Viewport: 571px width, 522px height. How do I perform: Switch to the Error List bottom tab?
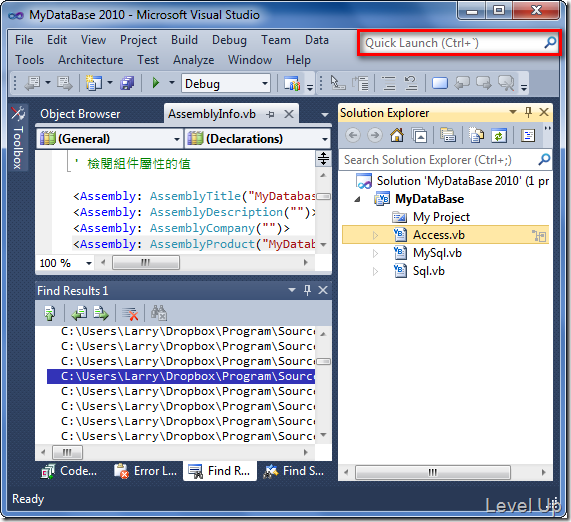[146, 471]
